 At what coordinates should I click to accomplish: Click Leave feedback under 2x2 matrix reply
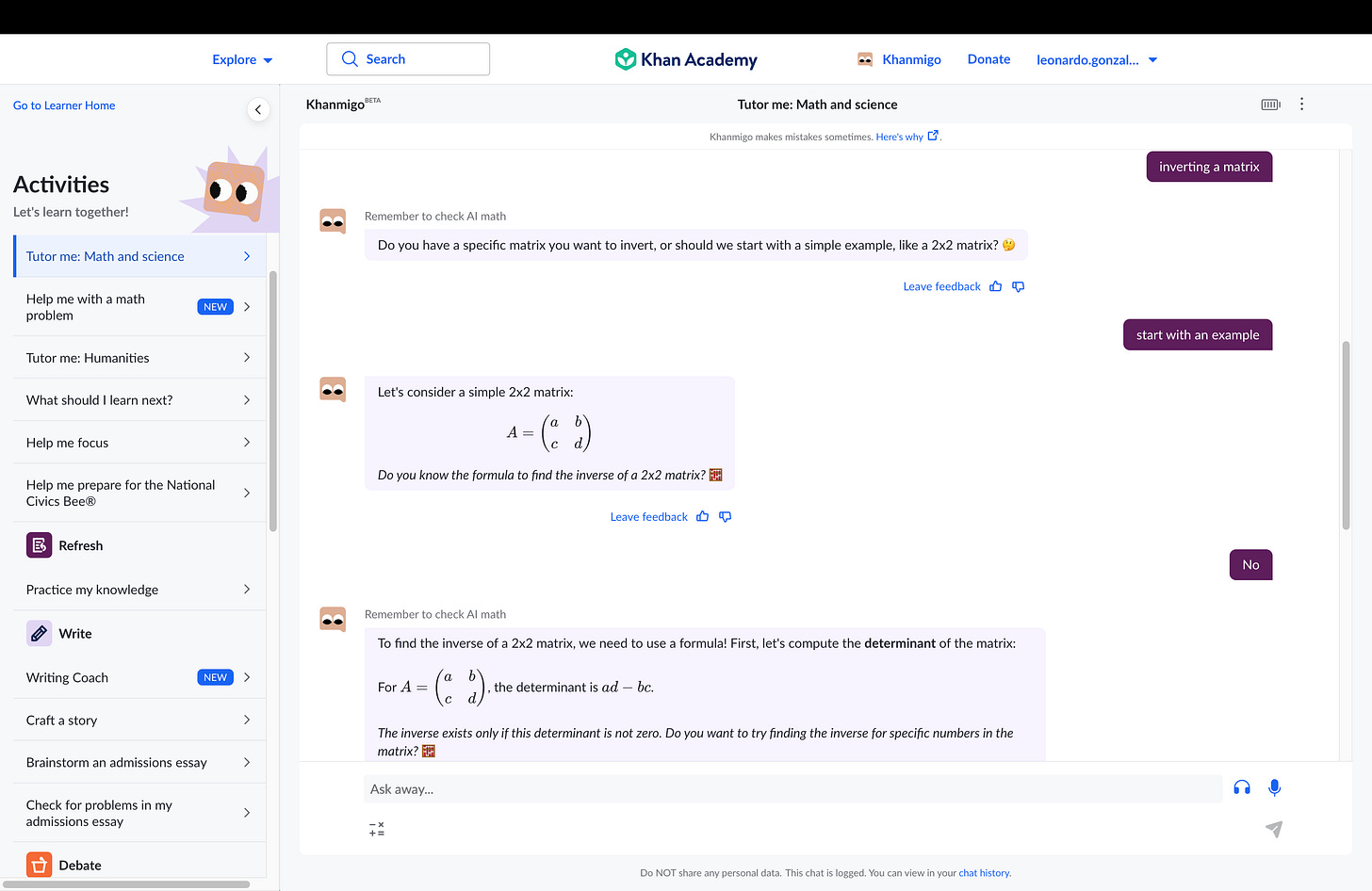pyautogui.click(x=648, y=516)
